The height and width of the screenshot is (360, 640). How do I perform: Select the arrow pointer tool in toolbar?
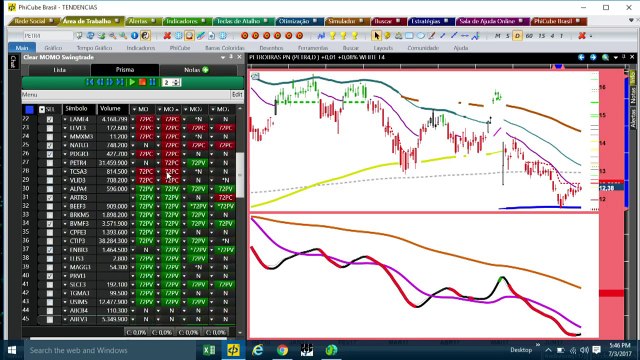click(376, 36)
